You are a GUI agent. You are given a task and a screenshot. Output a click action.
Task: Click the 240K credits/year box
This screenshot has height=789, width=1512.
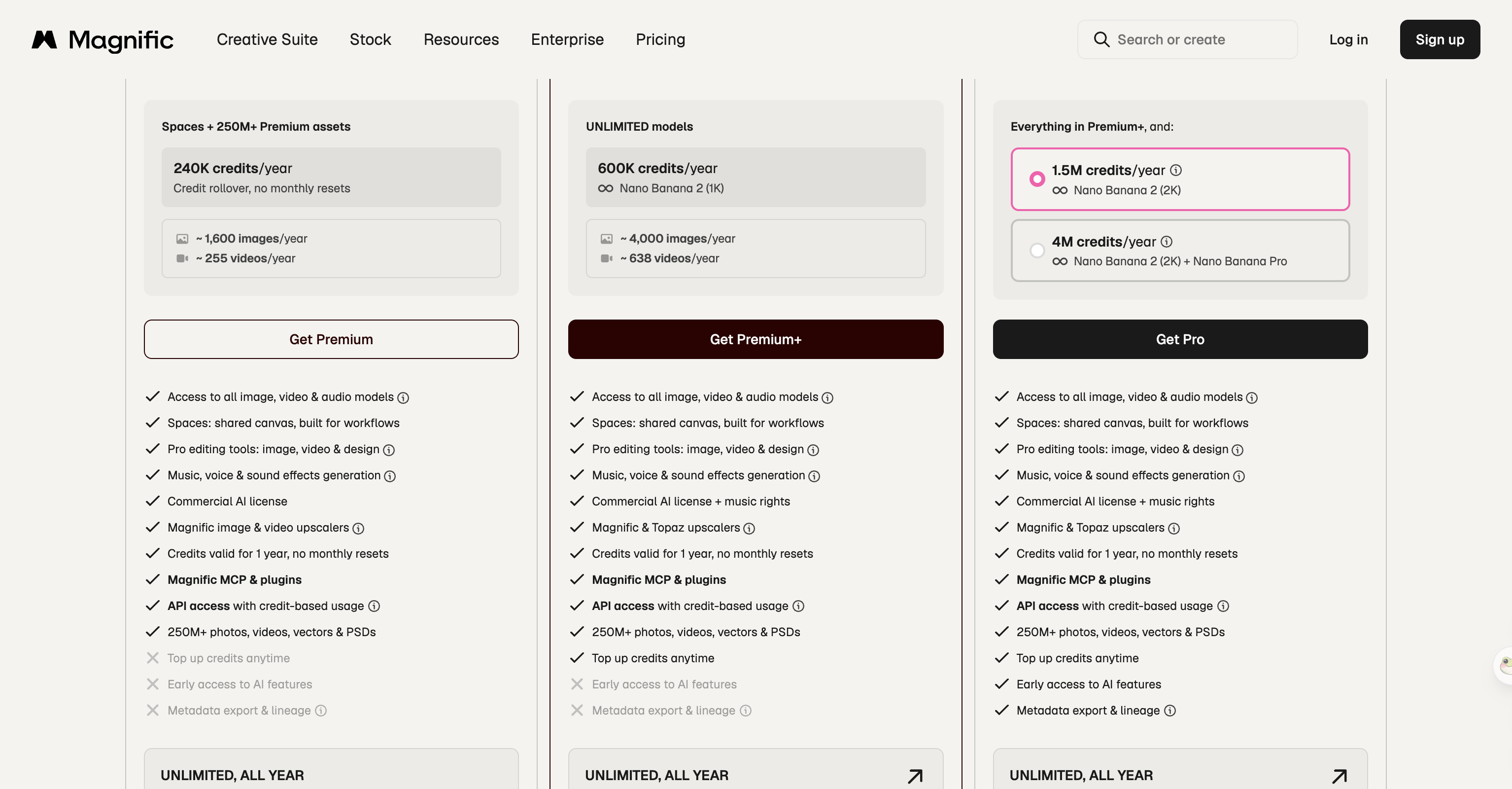tap(331, 177)
